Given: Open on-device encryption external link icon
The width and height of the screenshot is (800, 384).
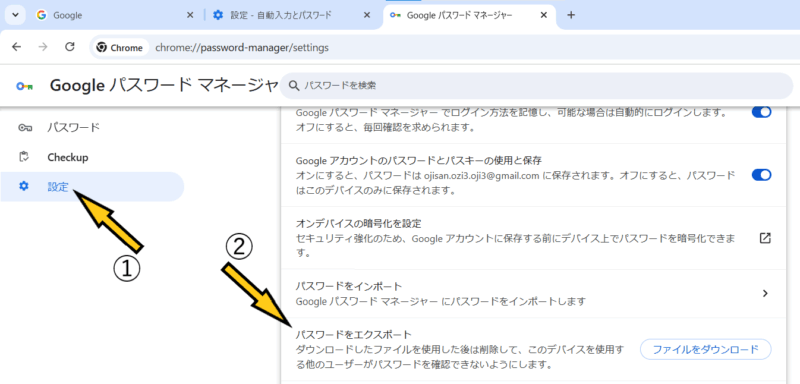Looking at the screenshot, I should pyautogui.click(x=764, y=238).
